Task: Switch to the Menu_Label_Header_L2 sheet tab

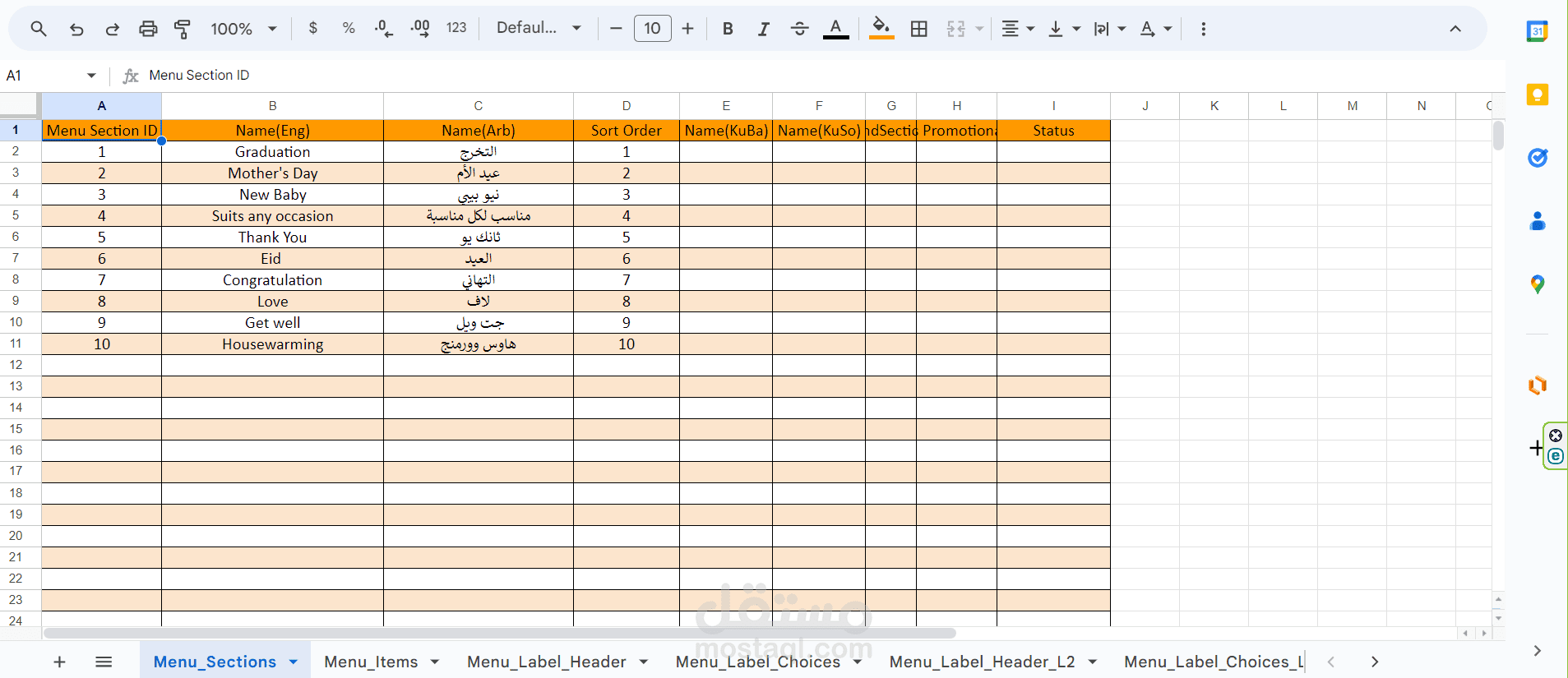Action: (x=983, y=662)
